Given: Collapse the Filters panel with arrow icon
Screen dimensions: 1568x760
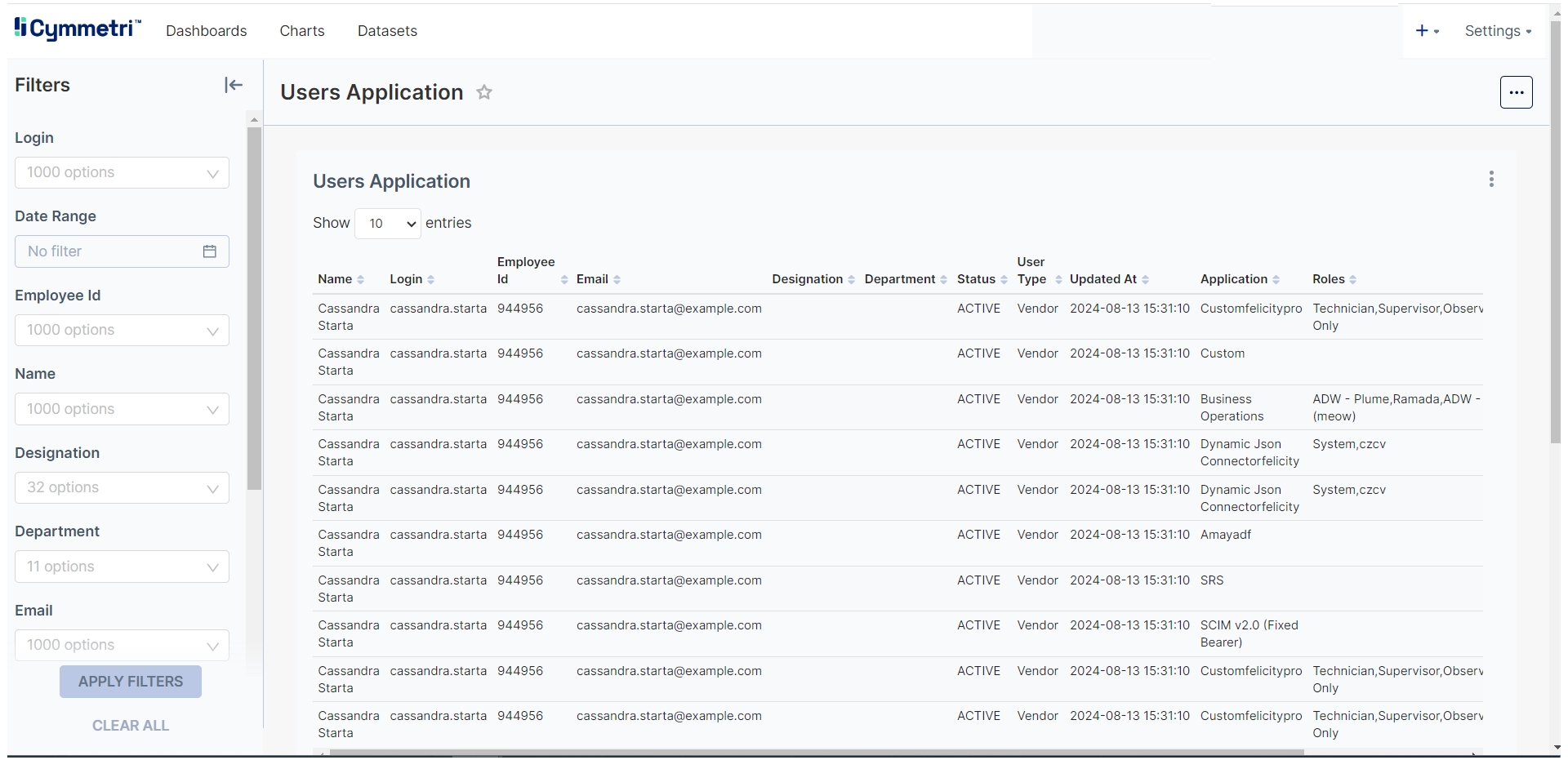Looking at the screenshot, I should tap(233, 85).
